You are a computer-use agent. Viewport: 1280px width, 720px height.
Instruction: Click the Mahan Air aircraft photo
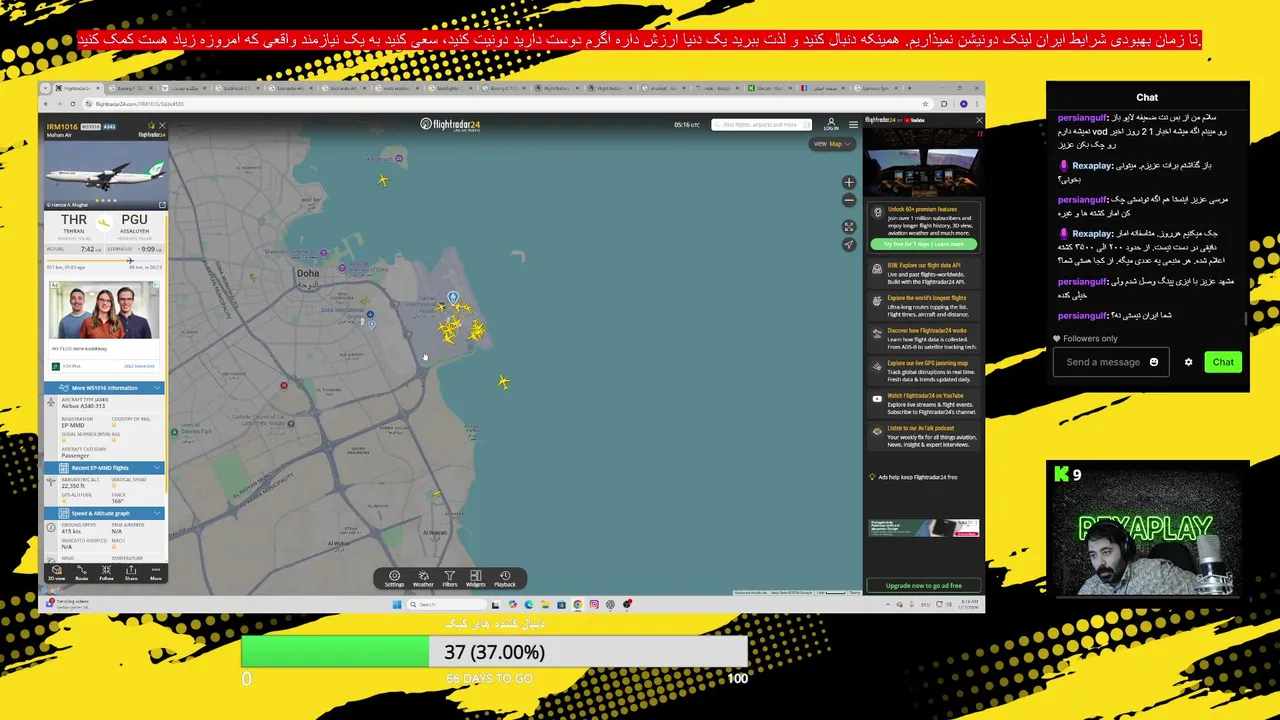[x=104, y=173]
